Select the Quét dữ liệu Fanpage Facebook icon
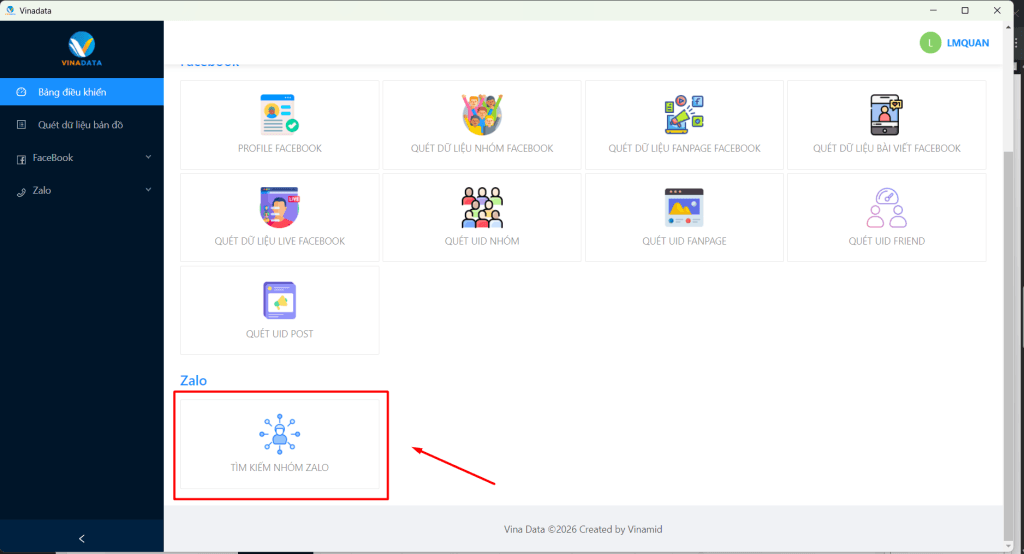Image resolution: width=1024 pixels, height=554 pixels. (x=684, y=115)
